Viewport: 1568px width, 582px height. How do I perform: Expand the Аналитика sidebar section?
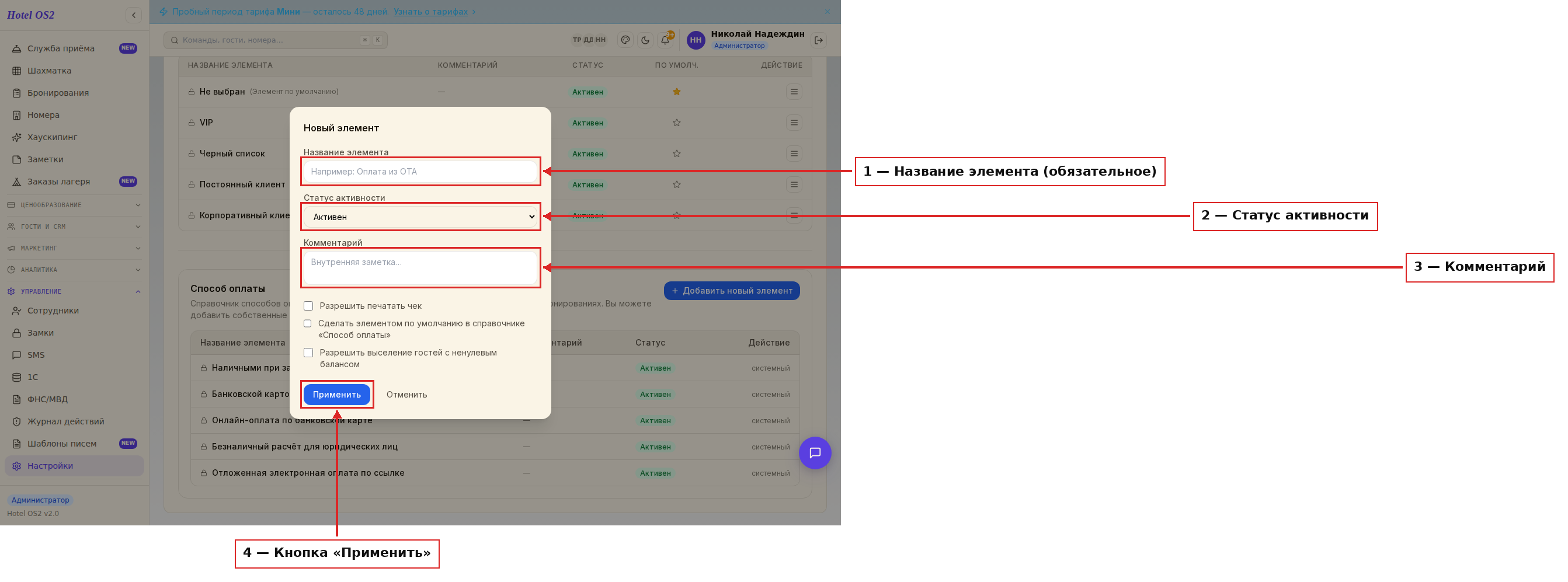tap(74, 270)
